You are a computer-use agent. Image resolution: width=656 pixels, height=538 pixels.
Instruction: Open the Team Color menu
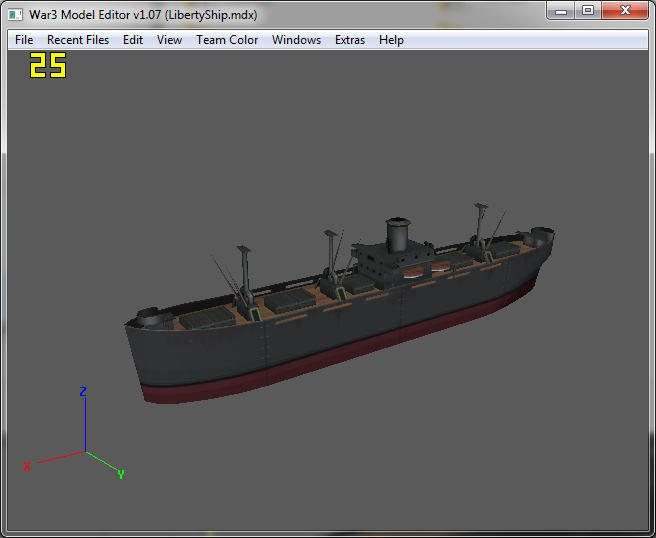coord(227,40)
